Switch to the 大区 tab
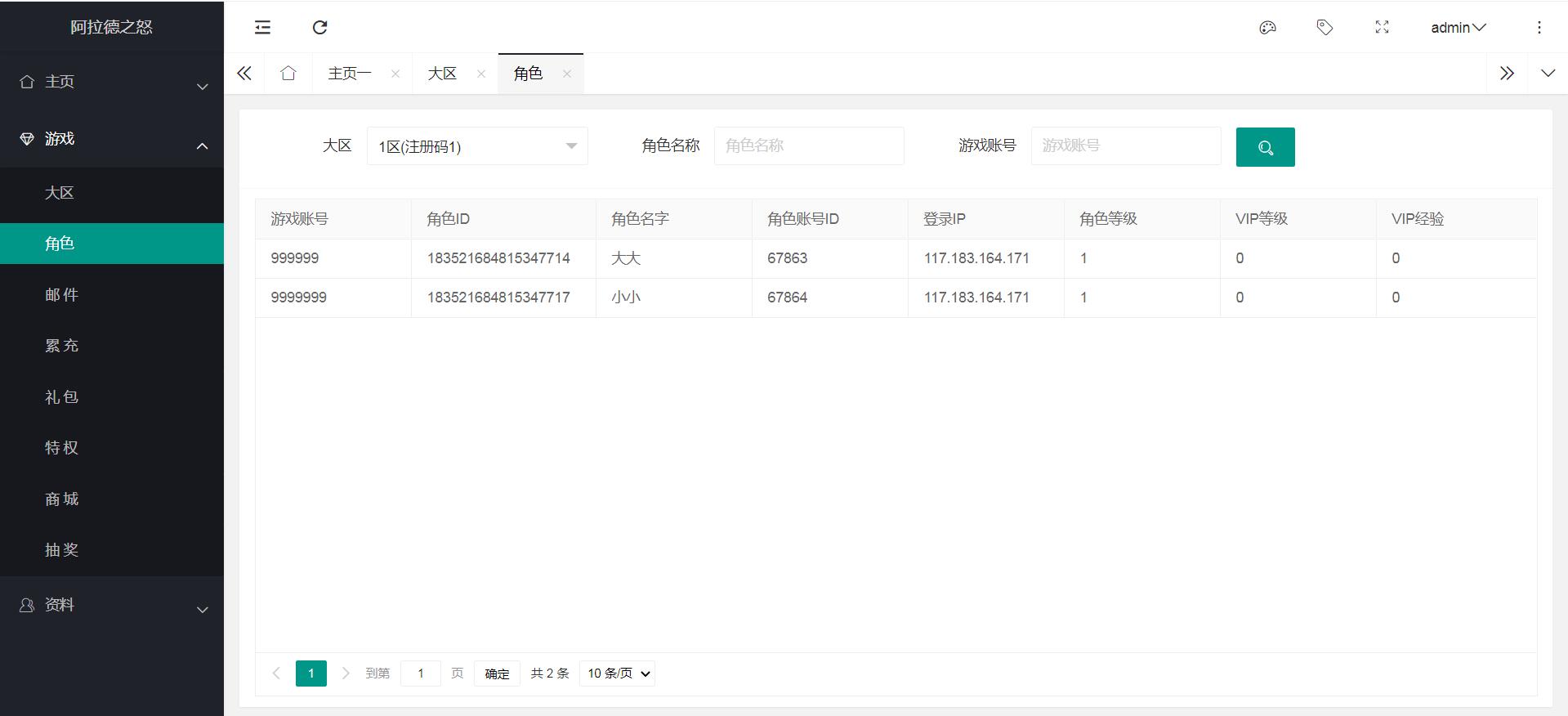Viewport: 1568px width, 716px height. [442, 74]
